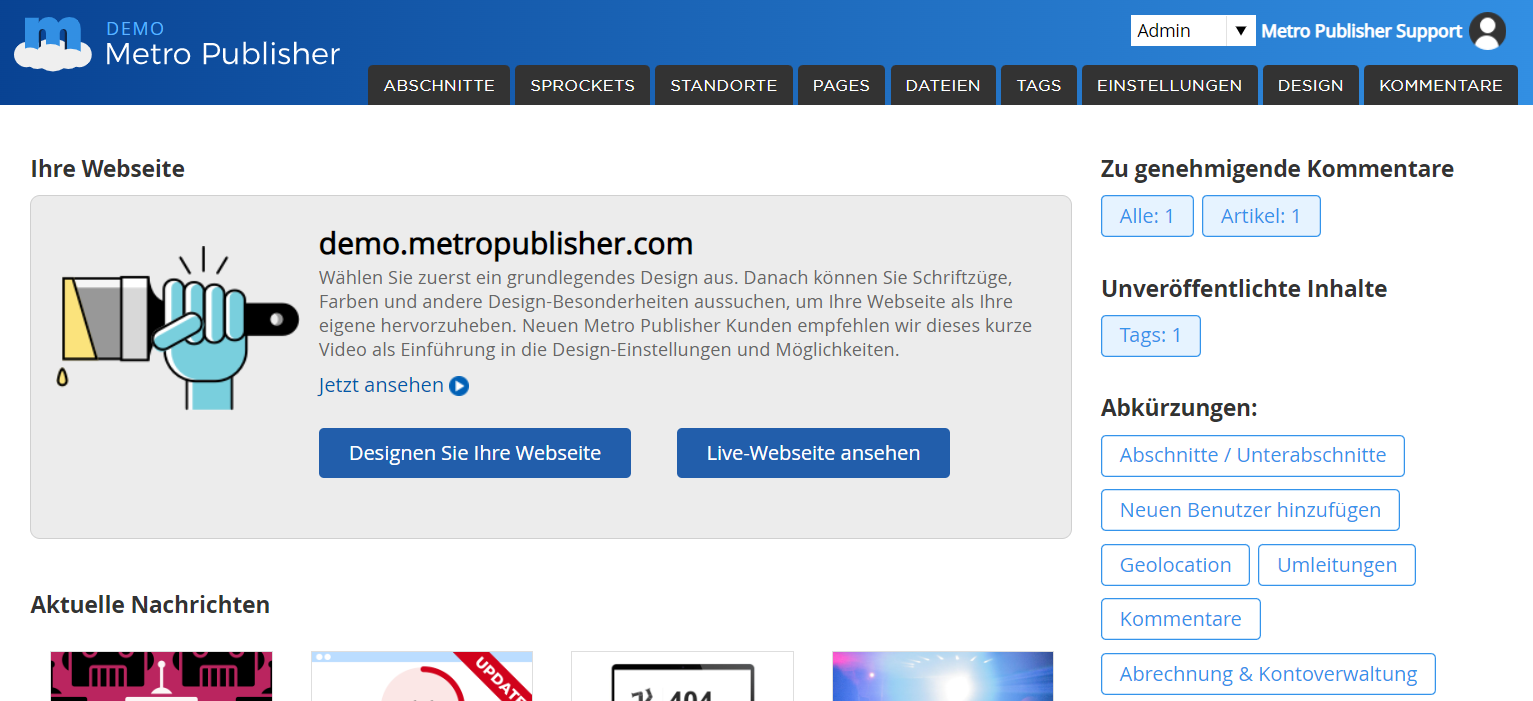Viewport: 1533px width, 701px height.
Task: Click the Metro Publisher Support link
Action: coord(1361,31)
